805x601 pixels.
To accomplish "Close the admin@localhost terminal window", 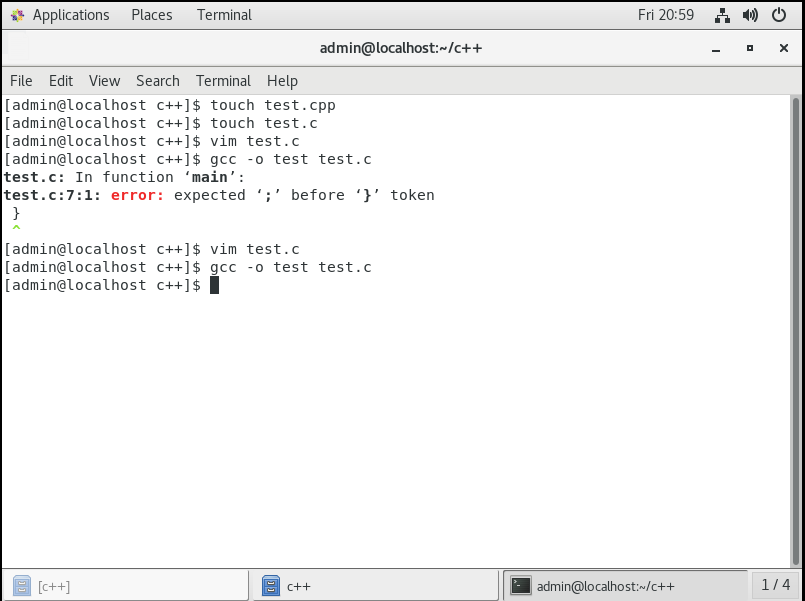I will tap(783, 48).
